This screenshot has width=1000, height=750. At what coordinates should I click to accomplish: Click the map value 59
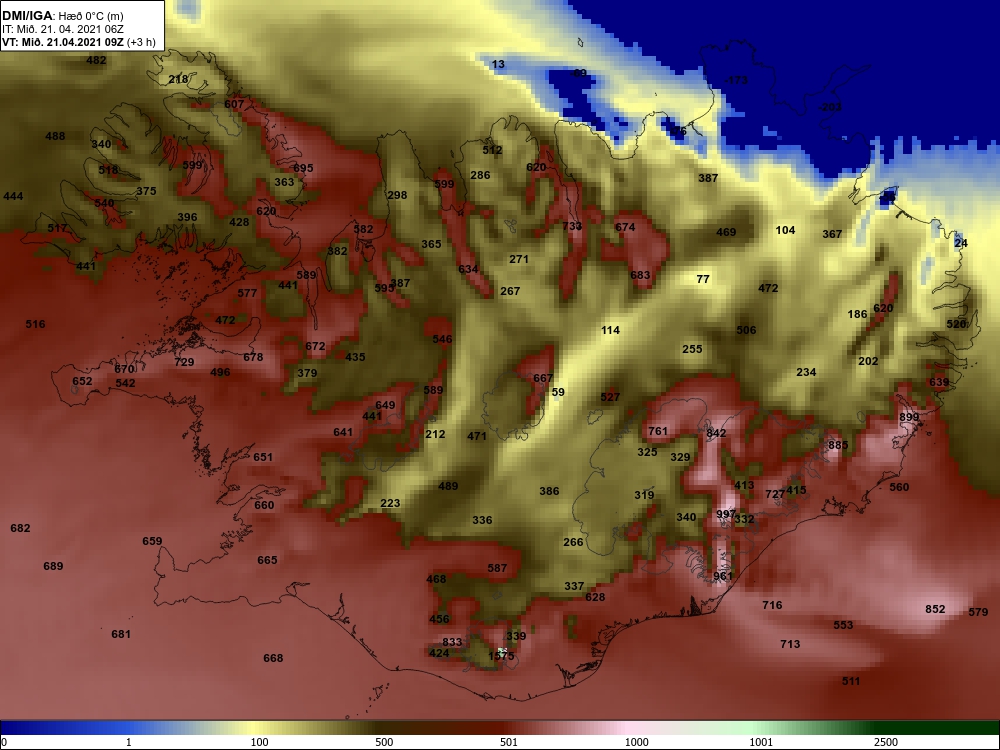558,392
